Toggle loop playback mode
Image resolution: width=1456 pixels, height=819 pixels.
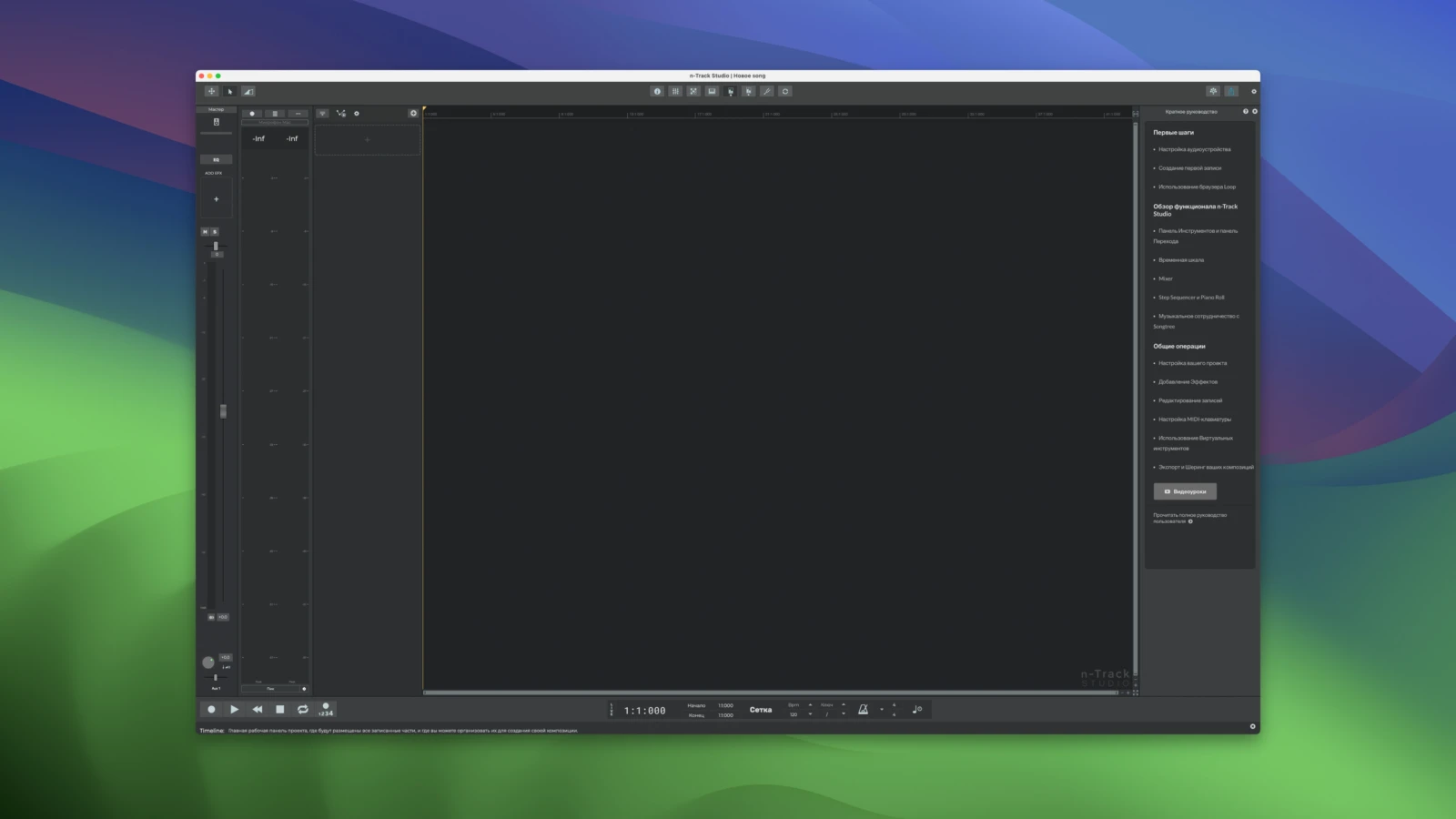(x=303, y=709)
